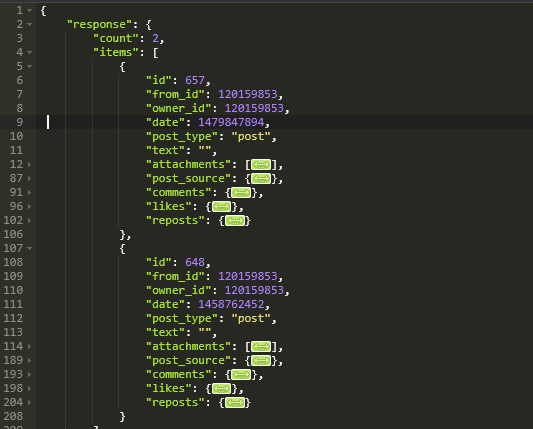Screen dimensions: 533x429
Task: Click line number 9 in the gutter
Action: point(20,122)
